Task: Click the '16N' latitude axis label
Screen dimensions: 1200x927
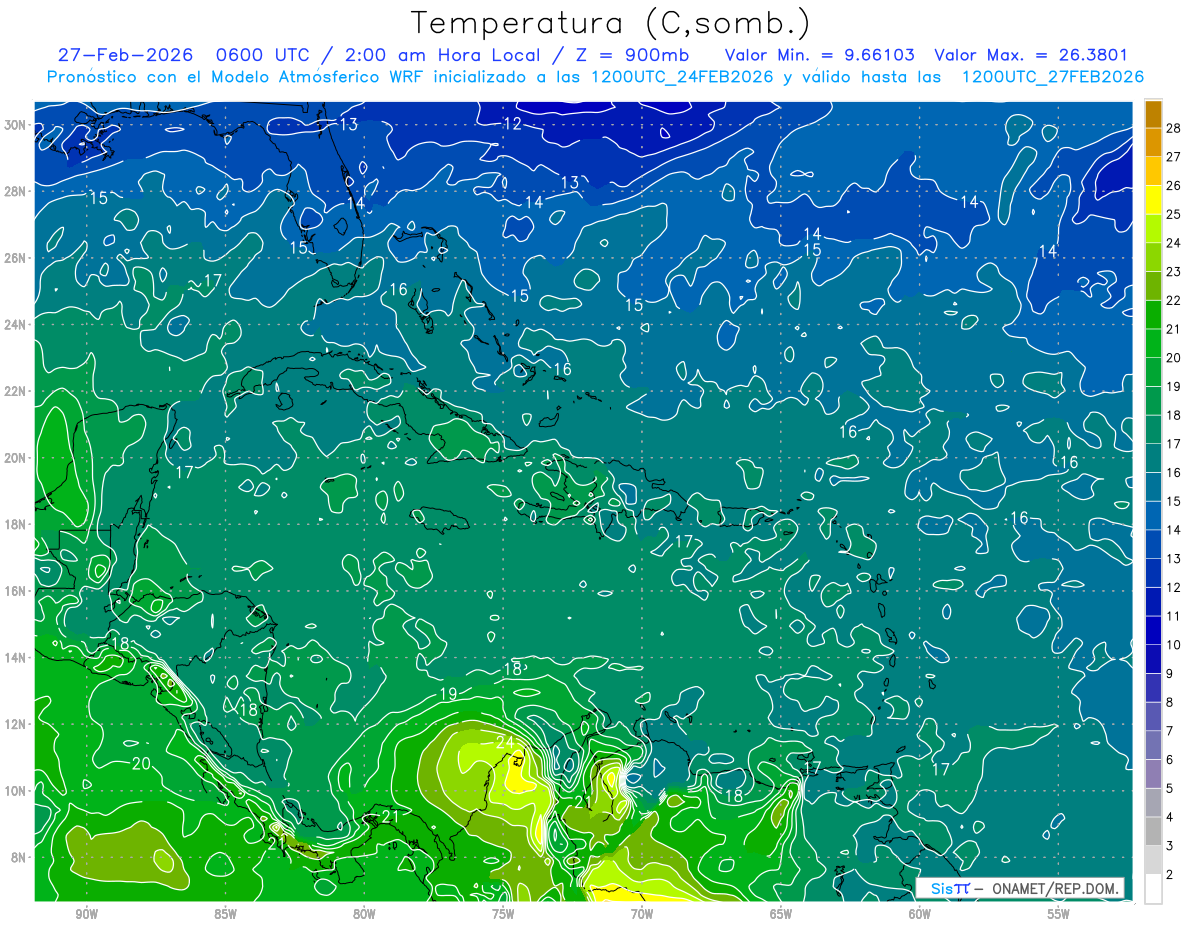Action: [15, 591]
